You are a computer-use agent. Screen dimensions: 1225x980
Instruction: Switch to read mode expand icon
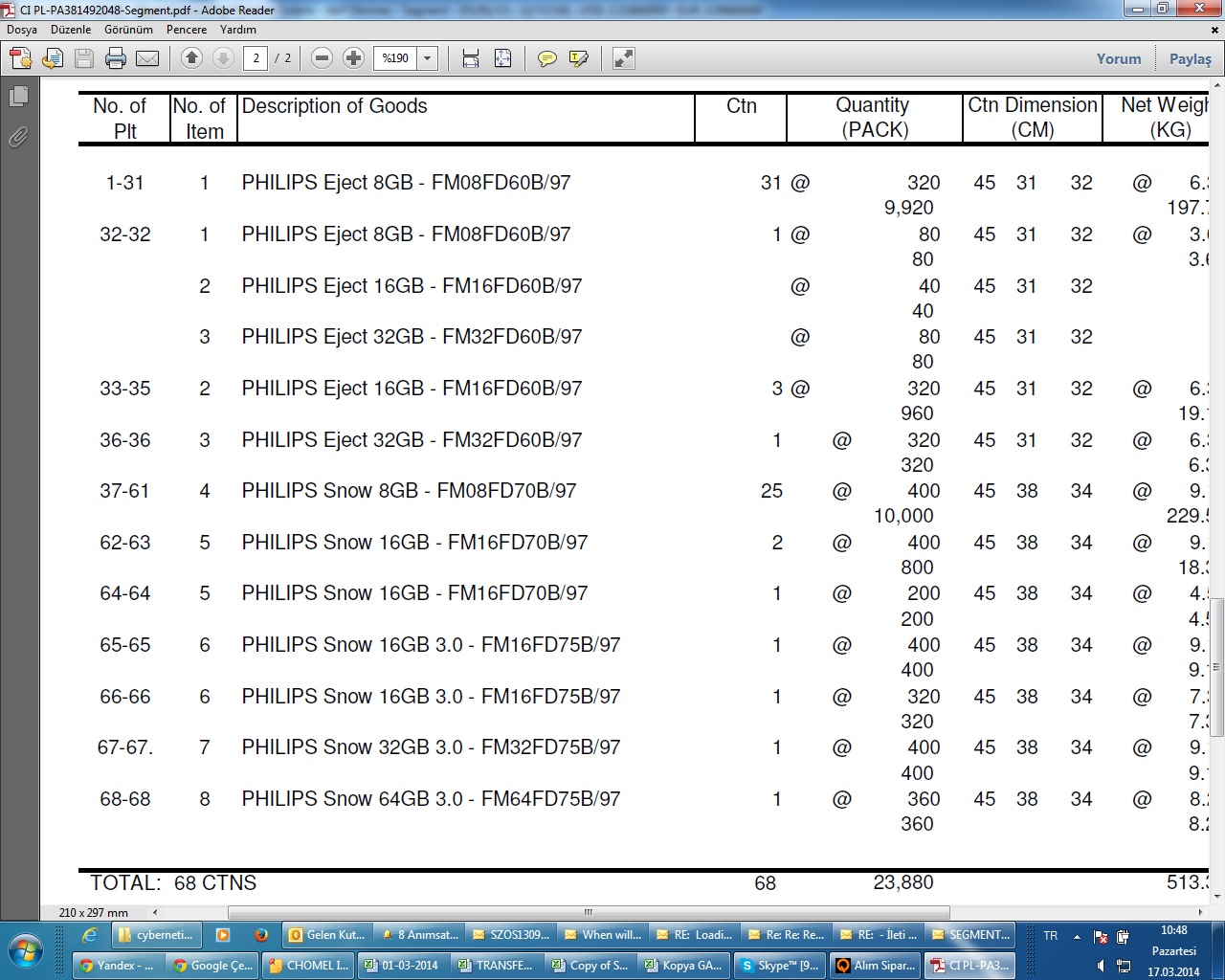tap(624, 58)
